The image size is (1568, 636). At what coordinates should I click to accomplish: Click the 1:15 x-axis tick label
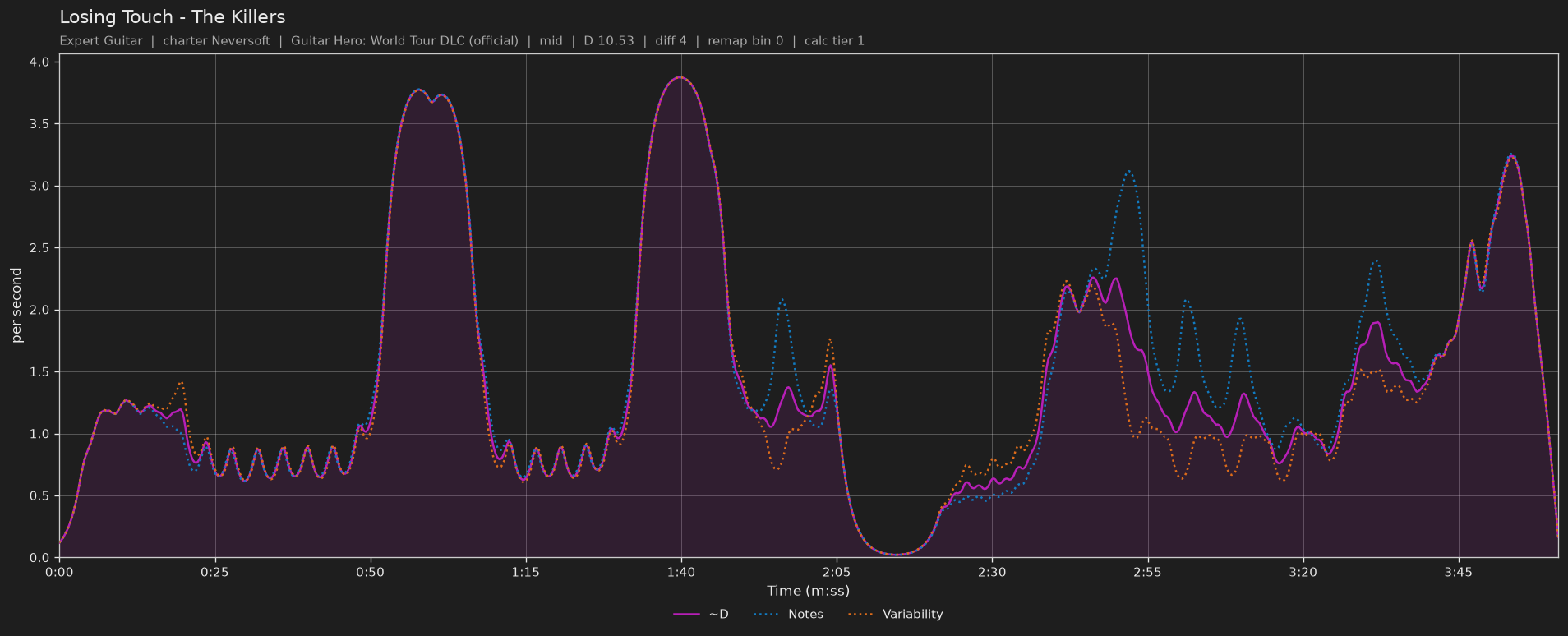coord(525,572)
